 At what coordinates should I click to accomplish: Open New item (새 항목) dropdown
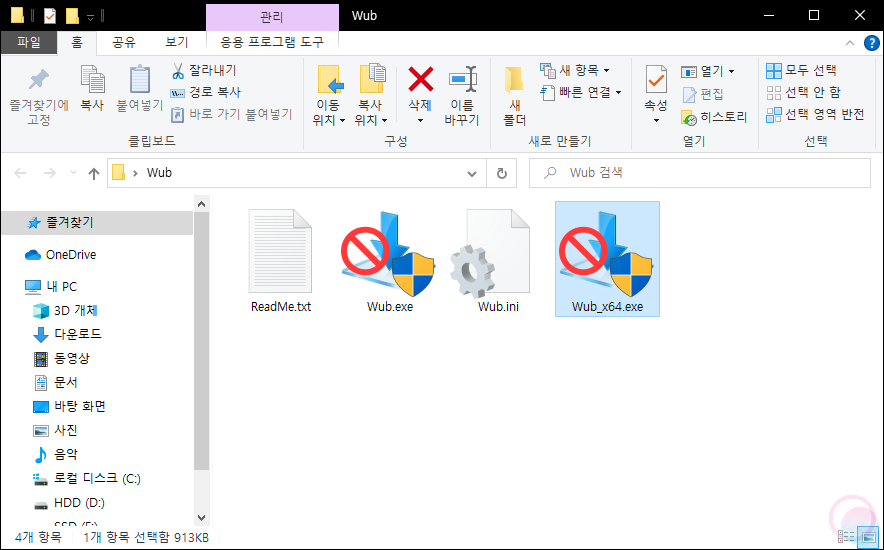coord(575,70)
